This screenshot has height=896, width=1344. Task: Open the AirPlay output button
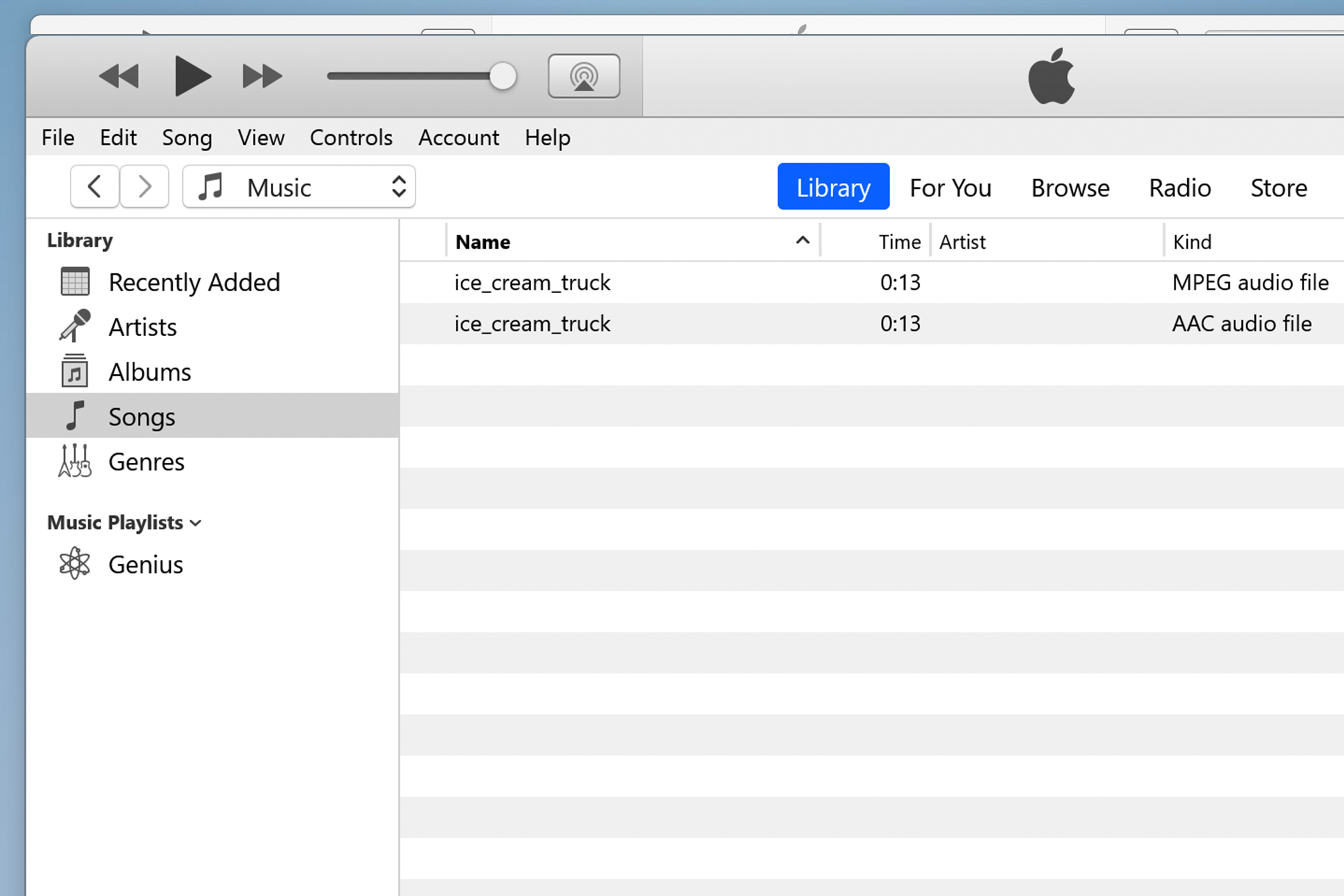[584, 76]
